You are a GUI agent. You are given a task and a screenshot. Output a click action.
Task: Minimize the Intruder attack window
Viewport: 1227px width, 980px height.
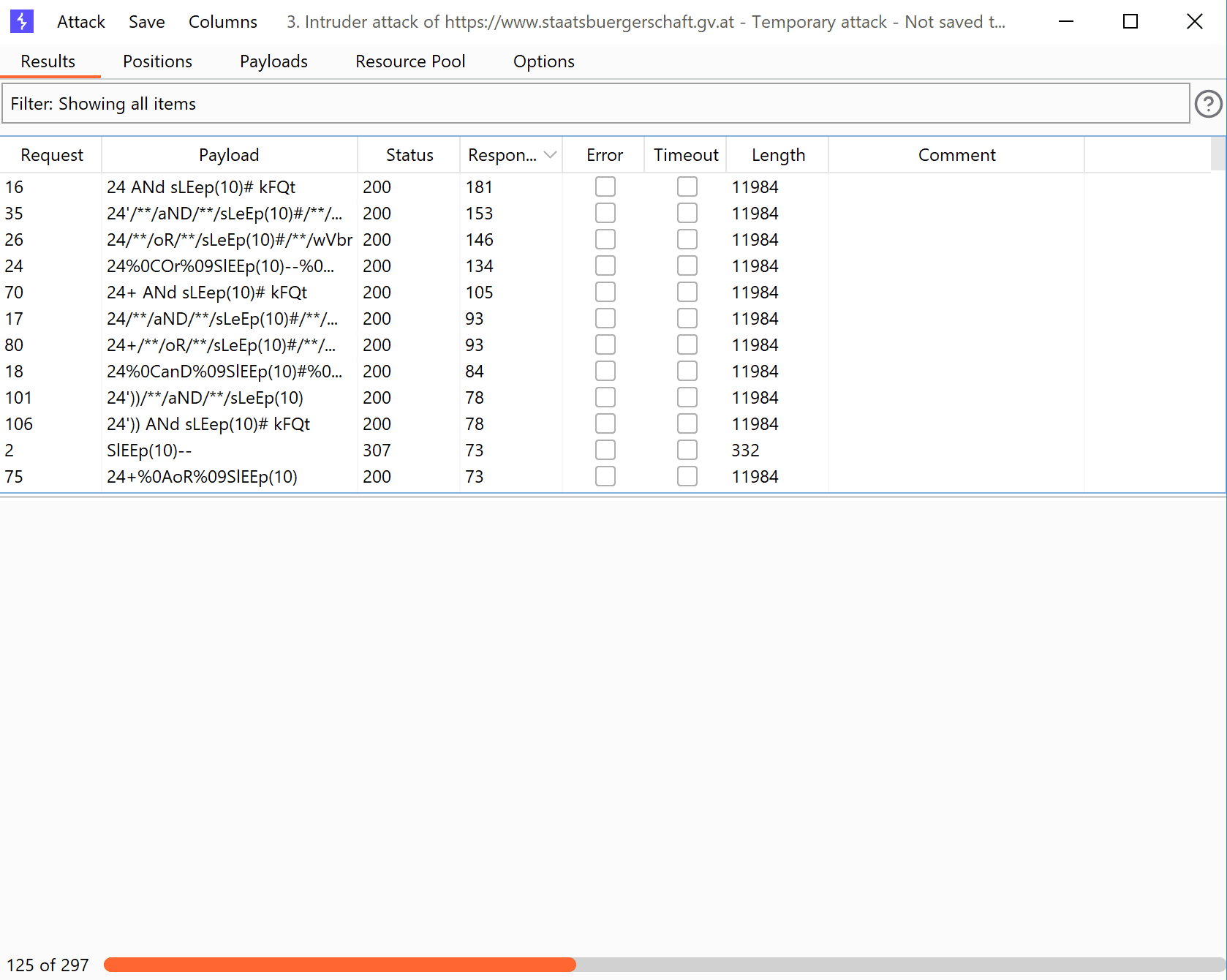click(x=1066, y=22)
